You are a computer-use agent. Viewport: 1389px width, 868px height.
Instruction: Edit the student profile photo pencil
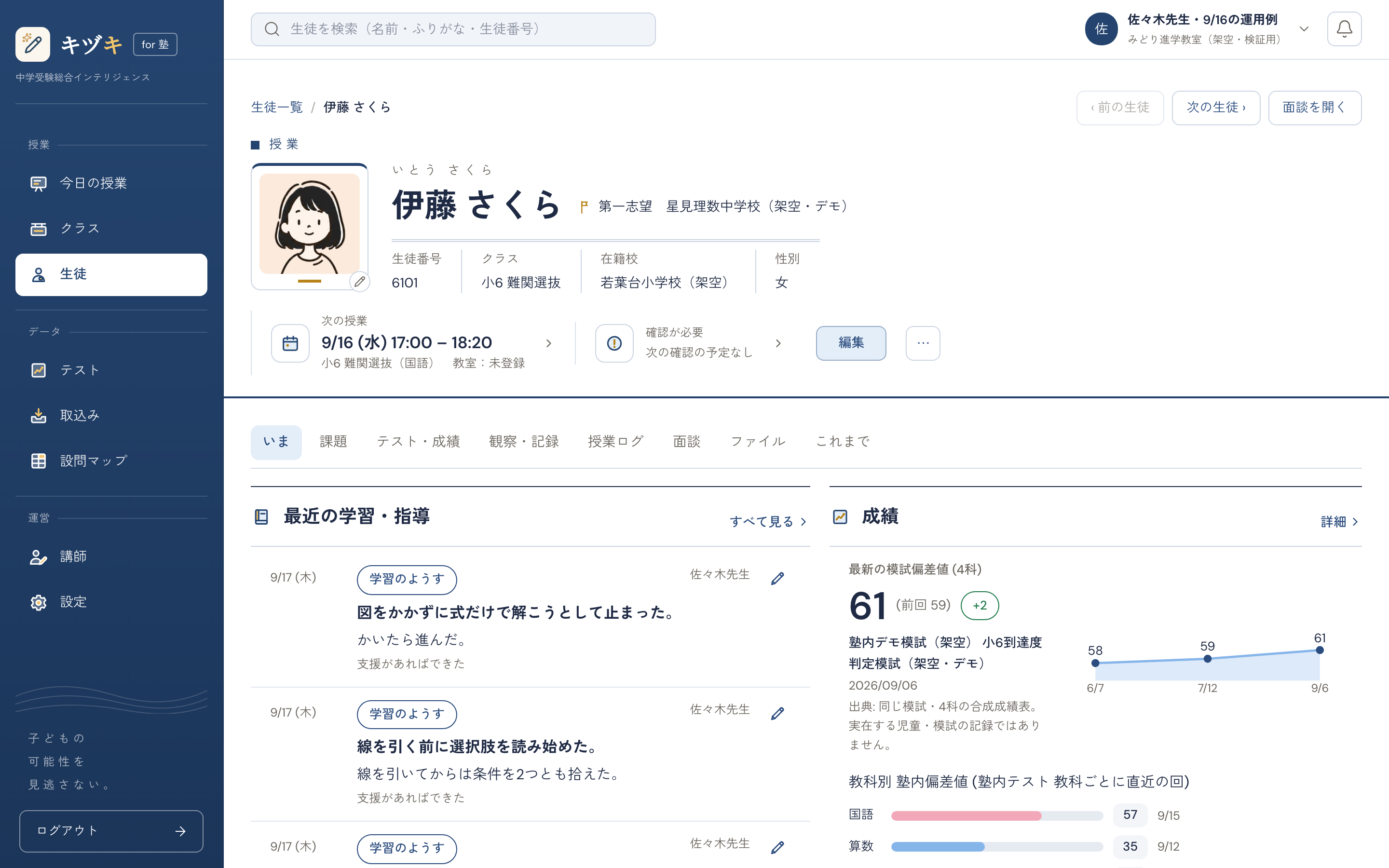pyautogui.click(x=359, y=281)
